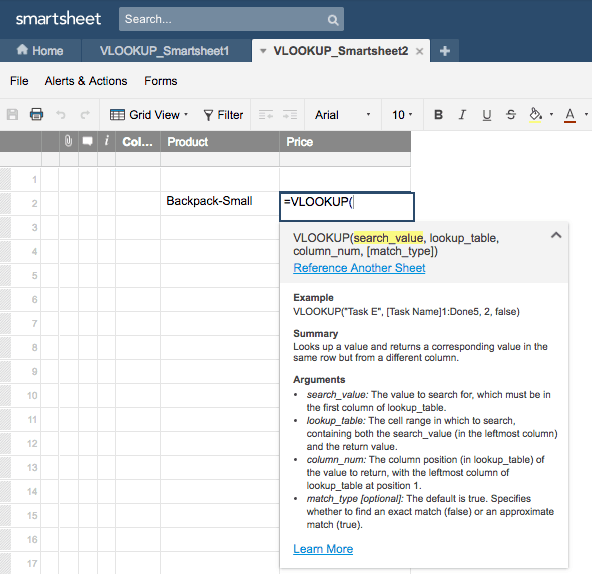Select row number 10

click(32, 395)
